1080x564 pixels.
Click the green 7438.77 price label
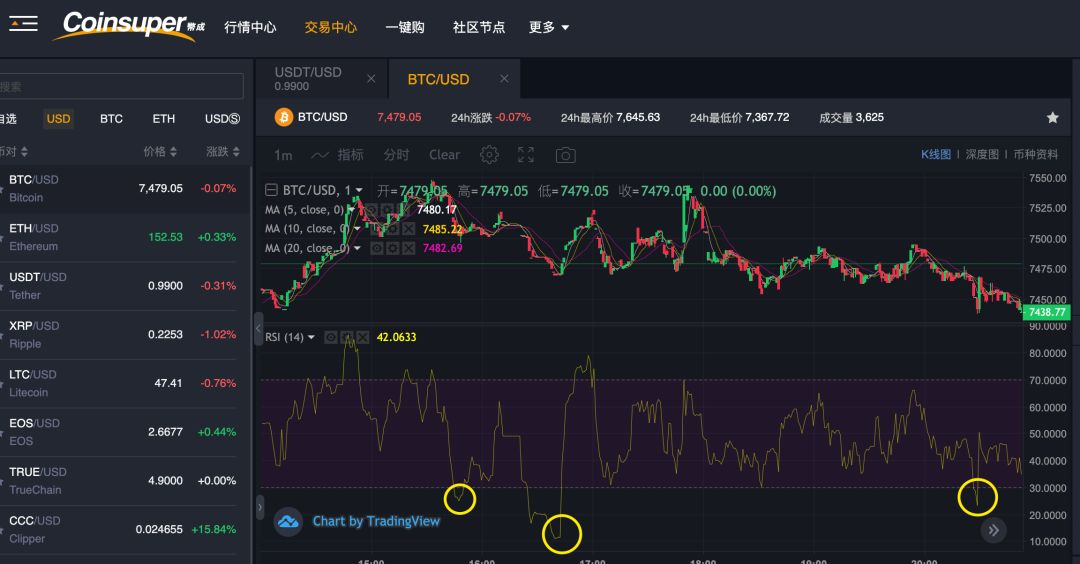tap(1047, 312)
